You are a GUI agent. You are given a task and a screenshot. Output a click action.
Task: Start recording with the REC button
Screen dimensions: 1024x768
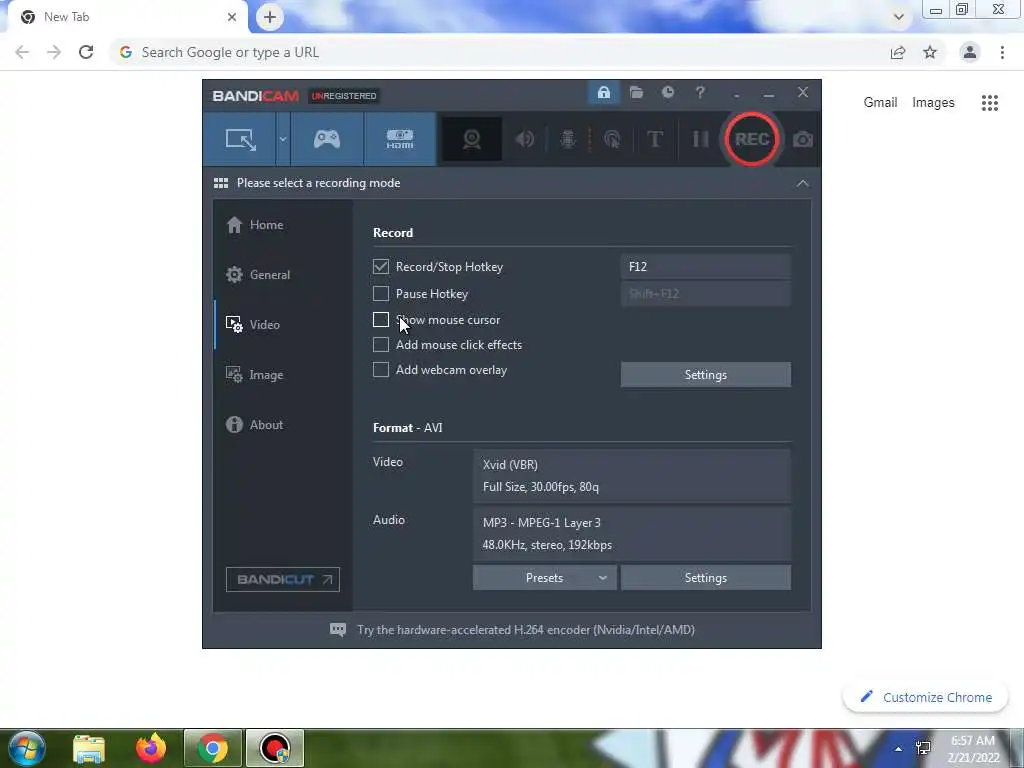(x=752, y=139)
